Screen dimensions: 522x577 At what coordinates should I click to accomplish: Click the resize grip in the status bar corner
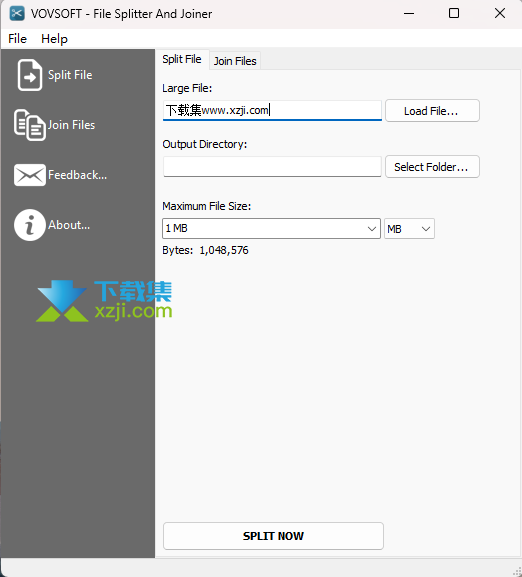point(517,571)
